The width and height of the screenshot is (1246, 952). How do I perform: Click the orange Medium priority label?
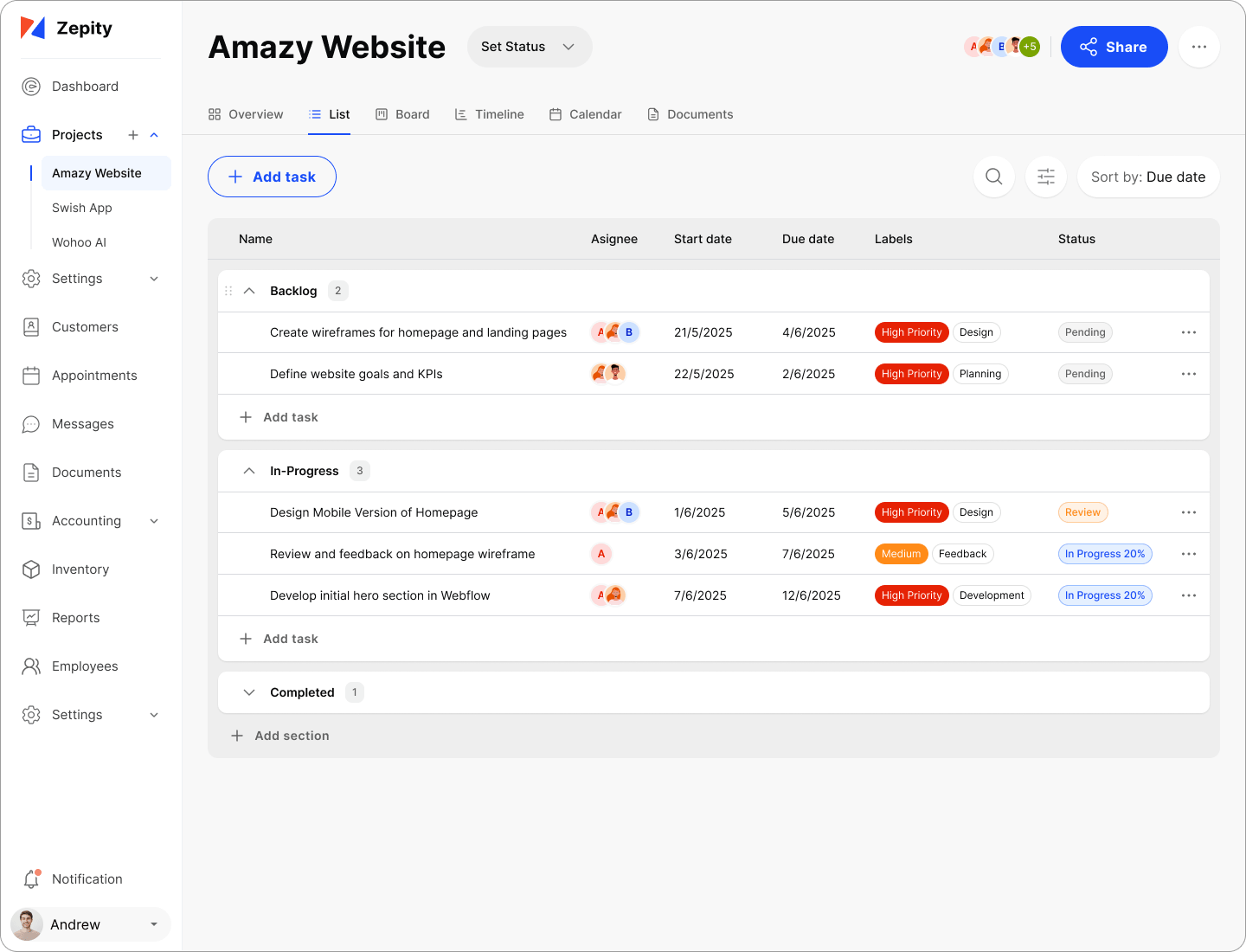pyautogui.click(x=901, y=554)
